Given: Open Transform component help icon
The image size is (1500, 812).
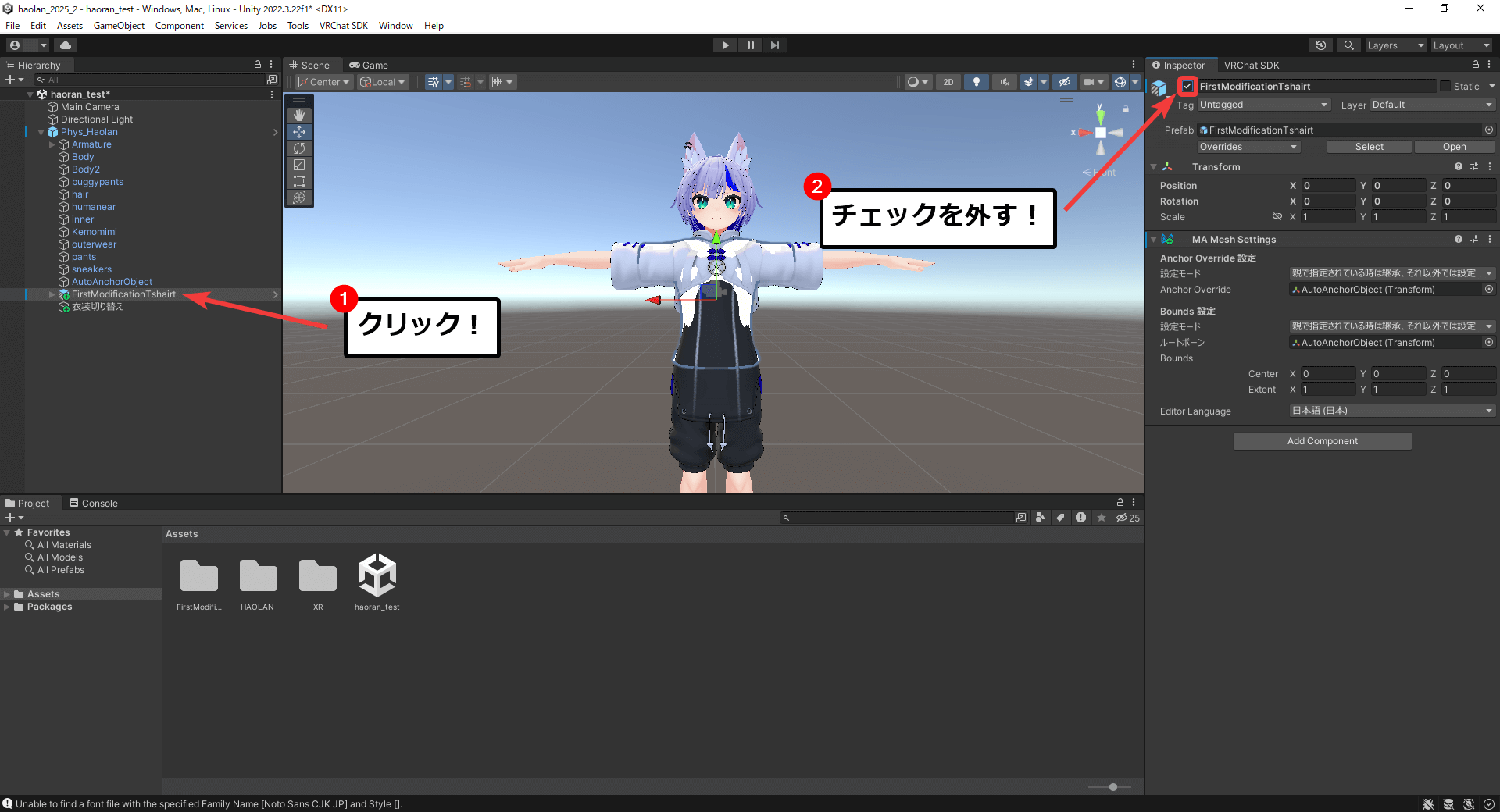Looking at the screenshot, I should point(1458,167).
